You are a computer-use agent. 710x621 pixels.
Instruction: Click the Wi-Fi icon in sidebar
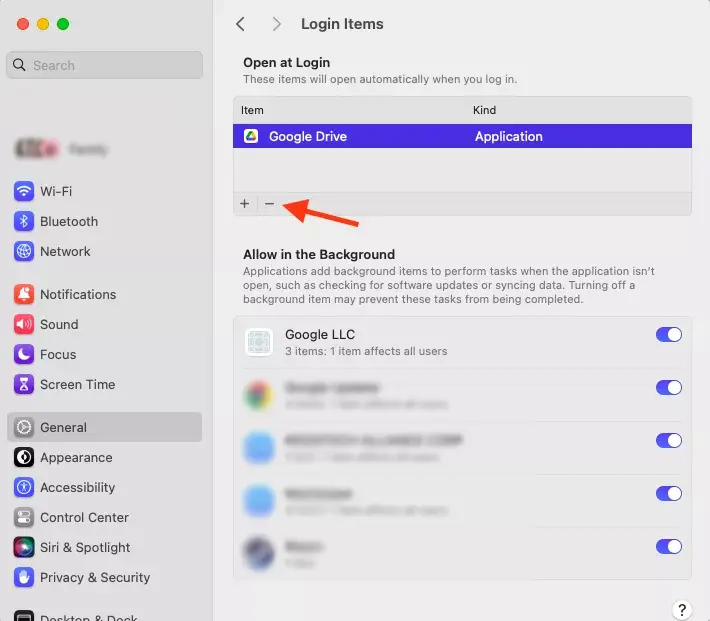coord(24,191)
